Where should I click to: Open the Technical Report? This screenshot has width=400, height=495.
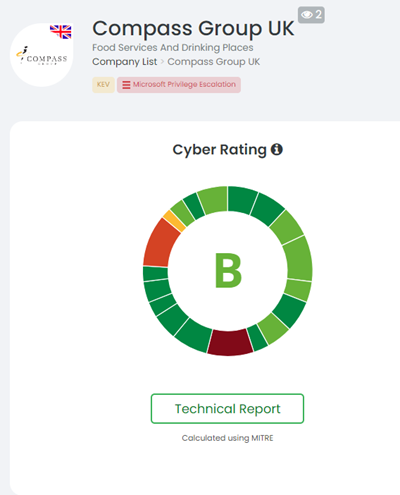click(x=227, y=409)
